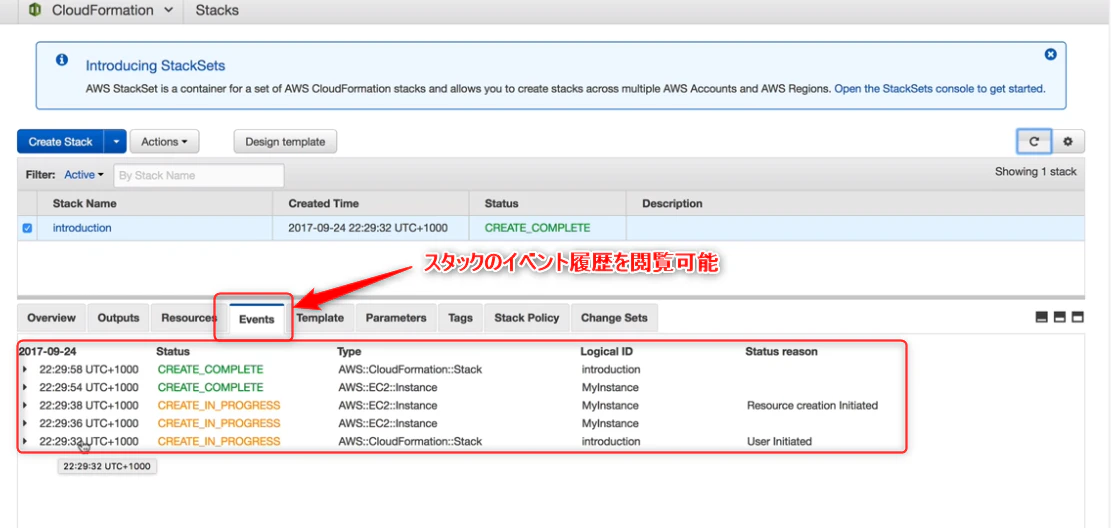The height and width of the screenshot is (528, 1111).
Task: Select the middle split pane layout icon
Action: [1060, 318]
